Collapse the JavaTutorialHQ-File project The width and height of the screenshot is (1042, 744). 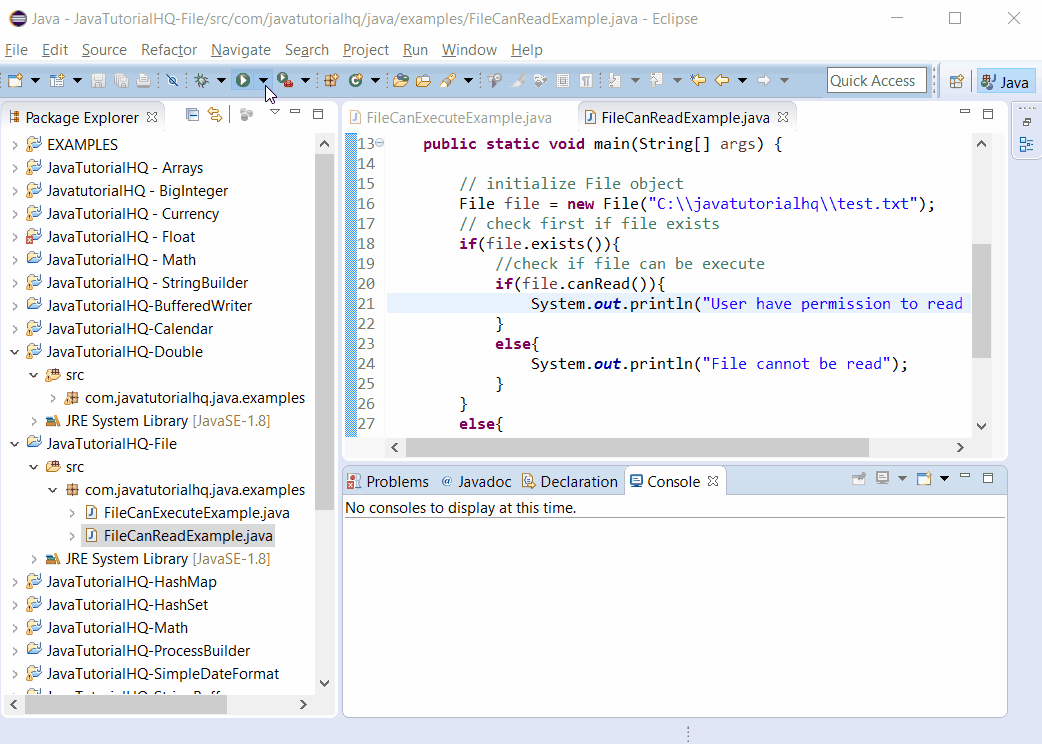(14, 444)
